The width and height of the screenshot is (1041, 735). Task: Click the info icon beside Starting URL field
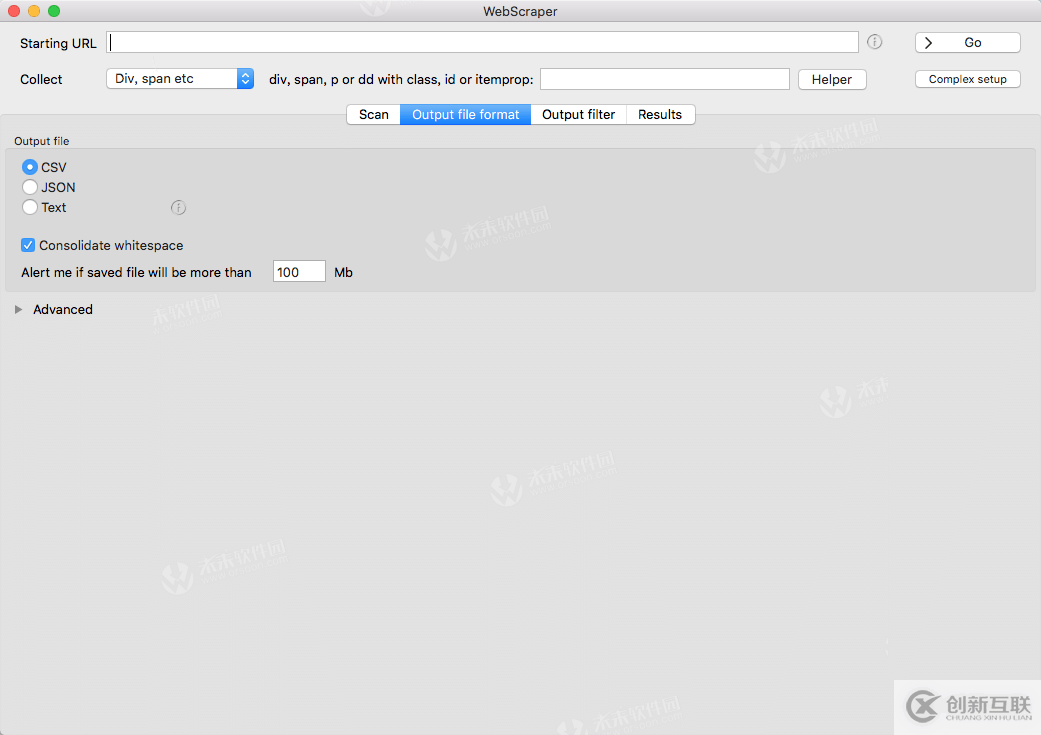pyautogui.click(x=874, y=42)
